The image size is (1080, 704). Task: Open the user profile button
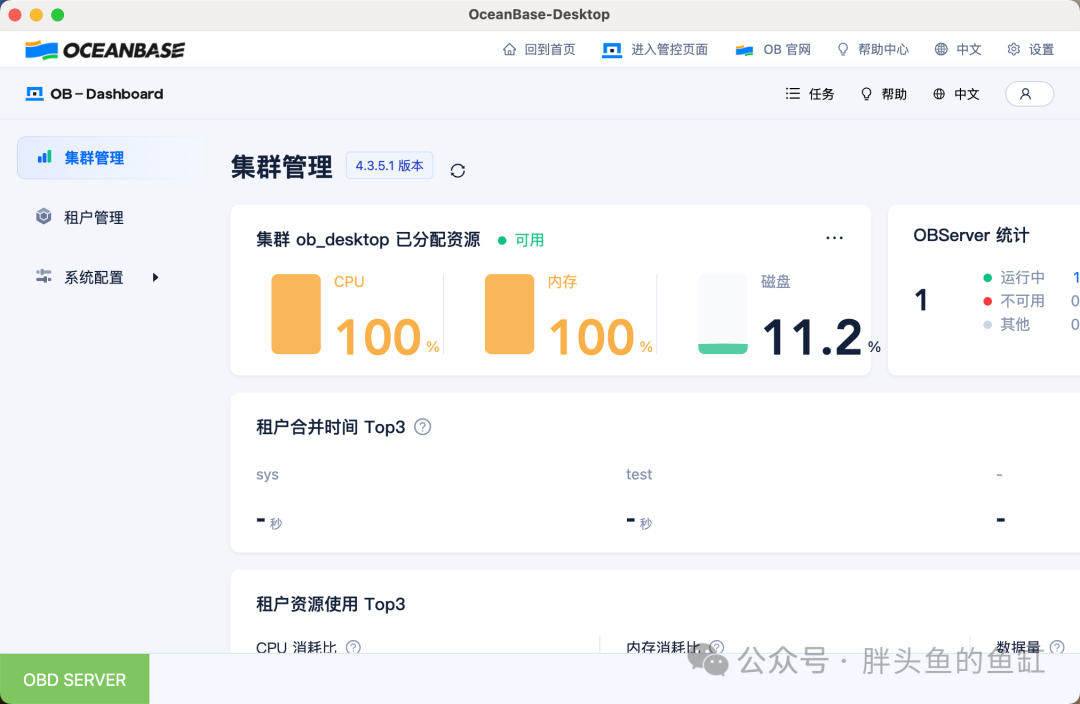(x=1029, y=94)
